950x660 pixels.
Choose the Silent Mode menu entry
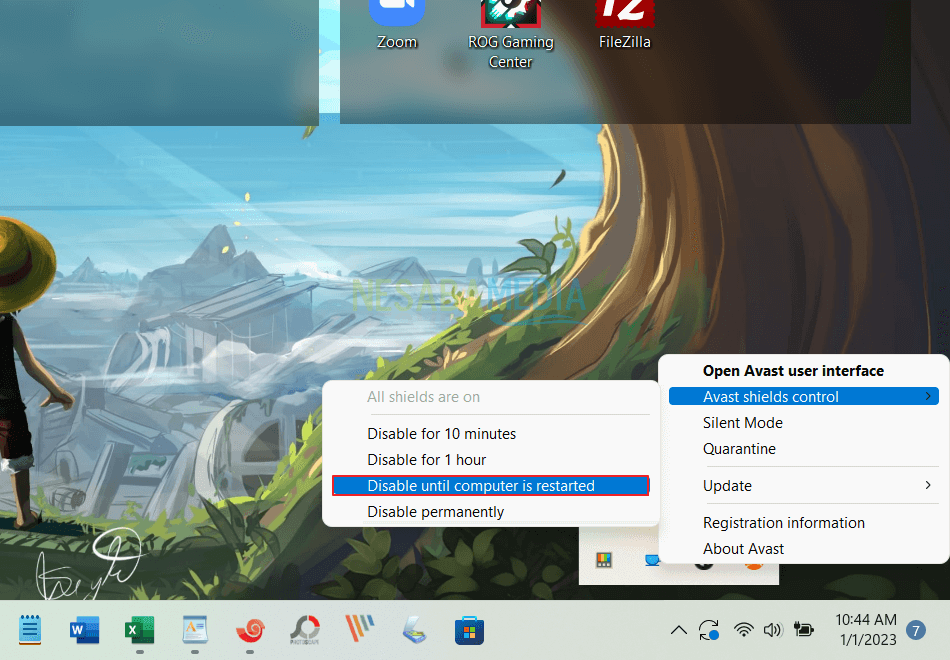coord(743,423)
